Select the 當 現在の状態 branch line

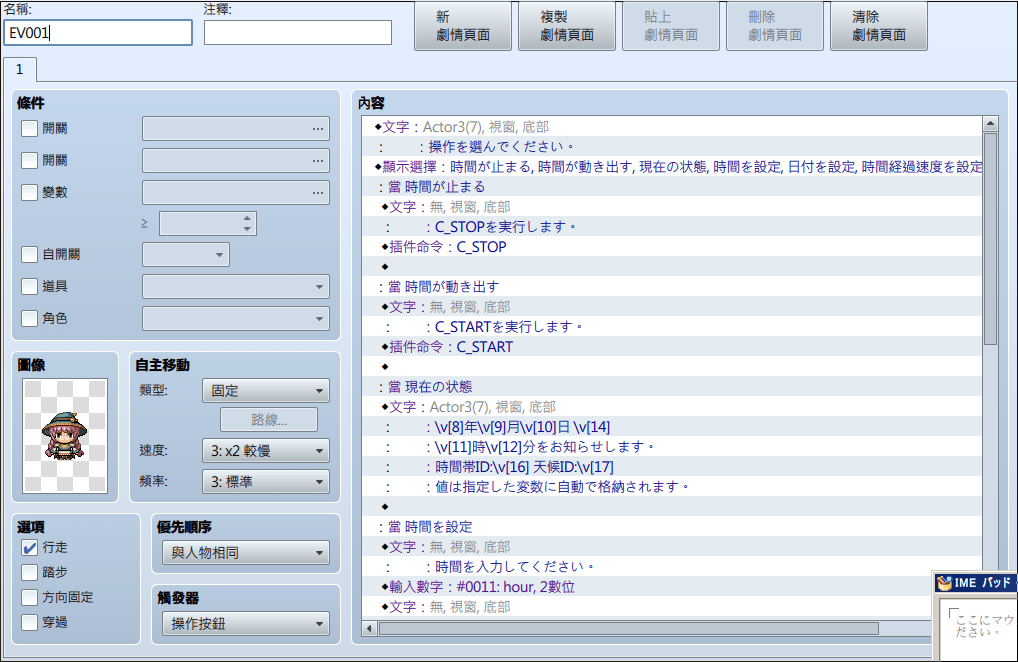click(x=673, y=387)
